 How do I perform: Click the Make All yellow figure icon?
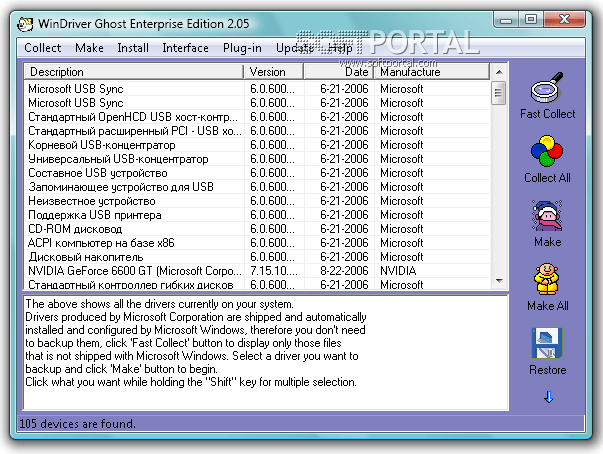547,279
